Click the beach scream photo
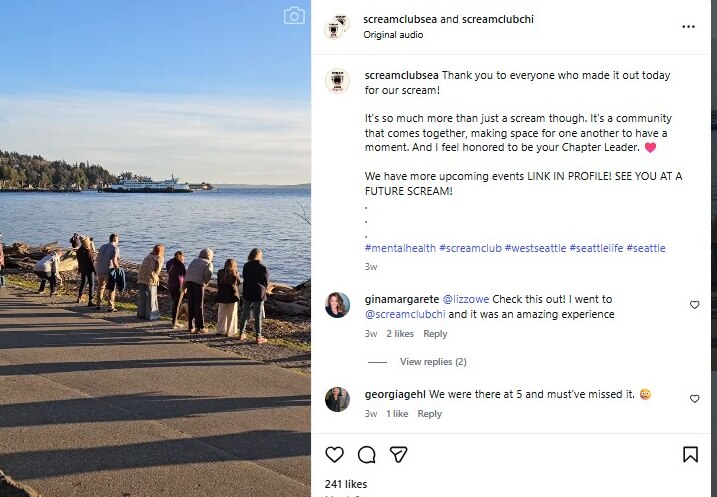 155,250
